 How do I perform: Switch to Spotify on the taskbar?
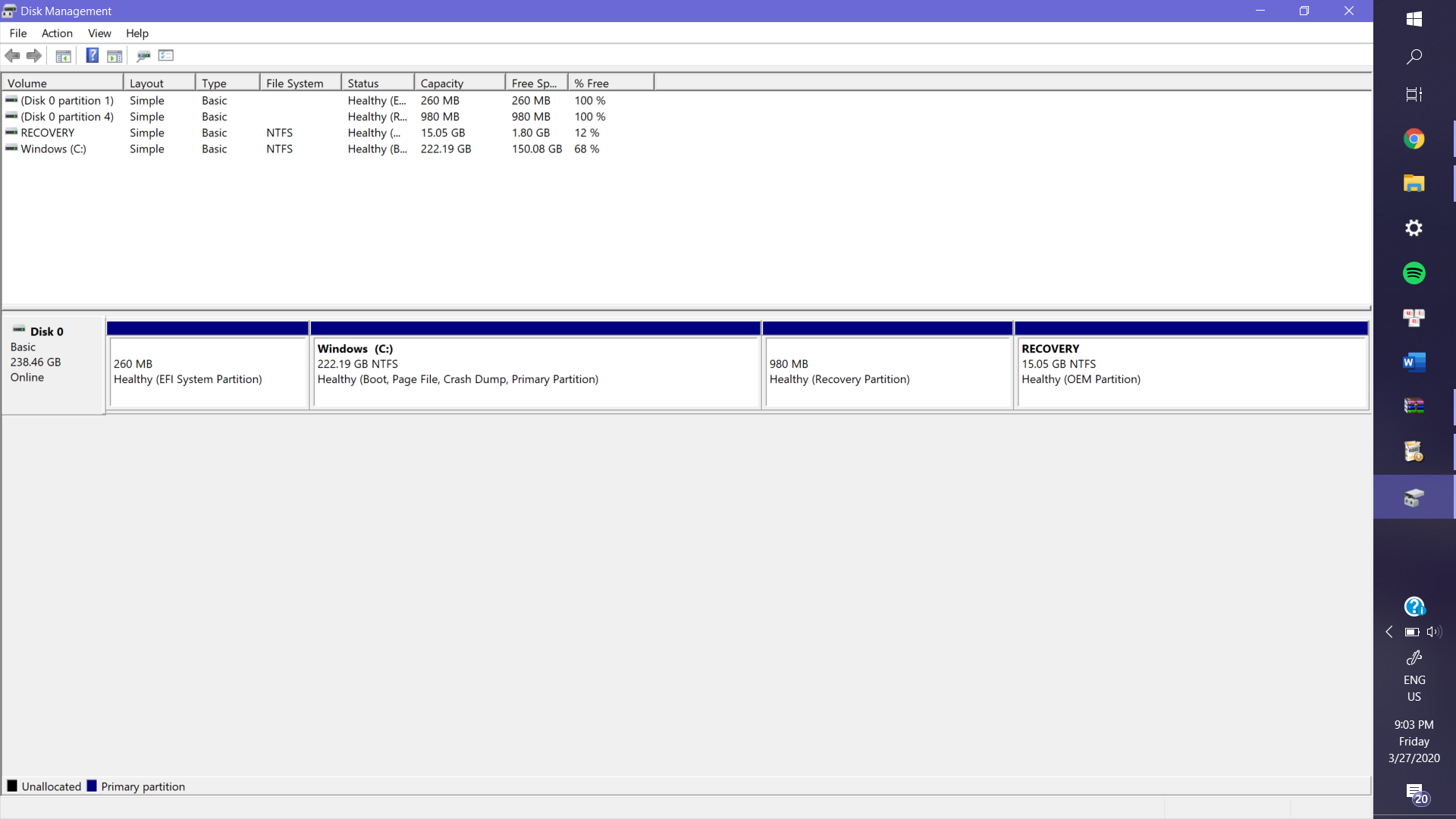[1414, 273]
